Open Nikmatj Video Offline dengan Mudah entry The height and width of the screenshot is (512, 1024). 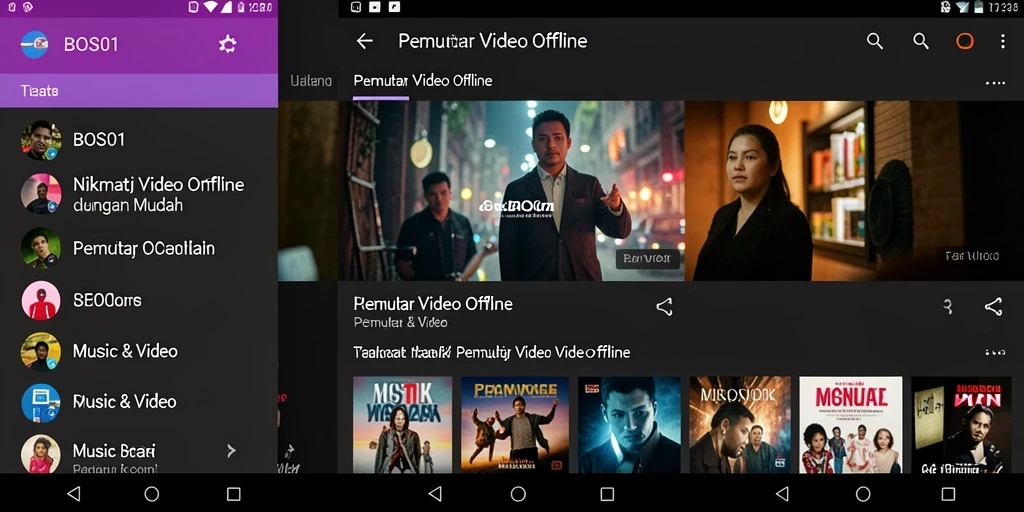point(158,195)
